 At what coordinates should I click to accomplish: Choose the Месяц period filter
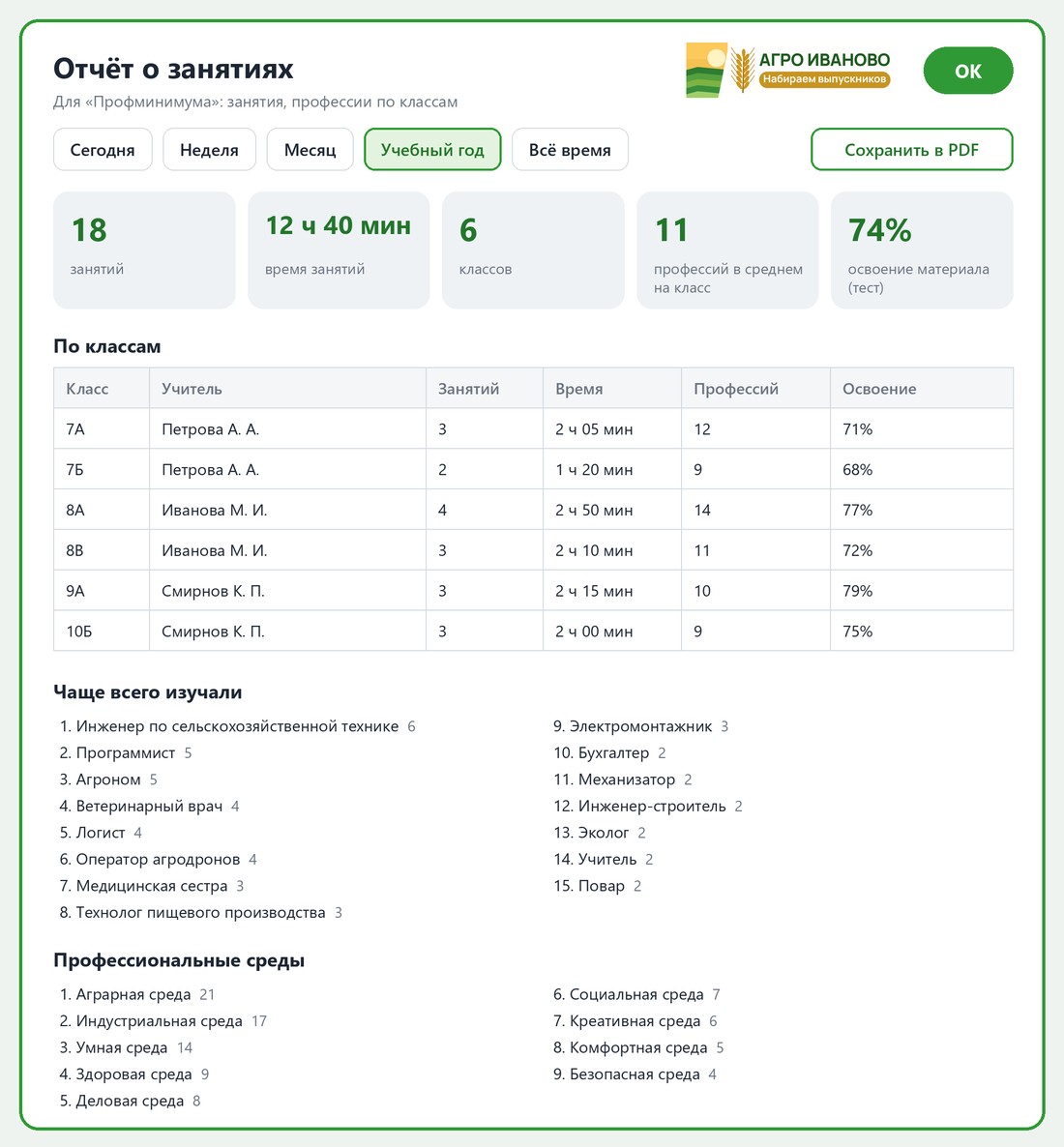tap(310, 150)
